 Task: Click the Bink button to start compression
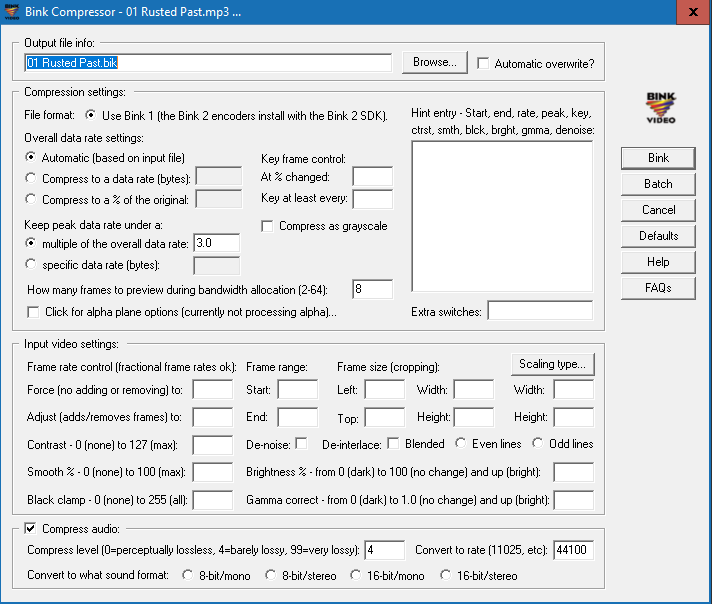click(658, 158)
